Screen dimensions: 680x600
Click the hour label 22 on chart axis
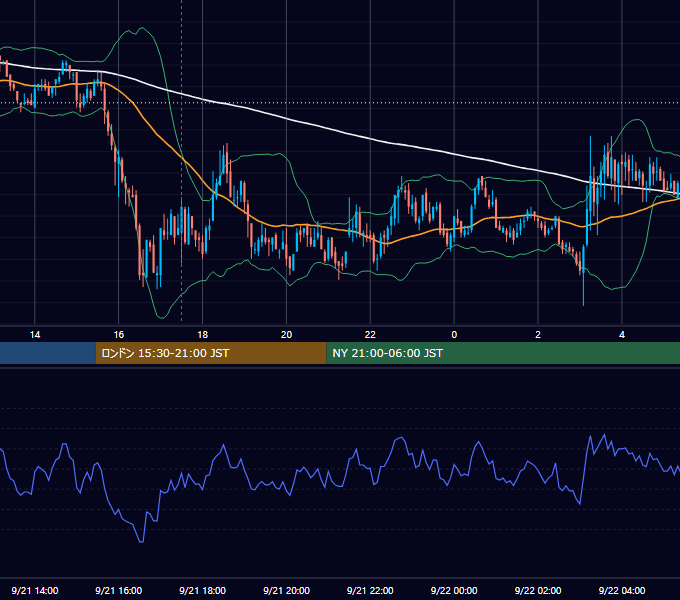point(370,335)
